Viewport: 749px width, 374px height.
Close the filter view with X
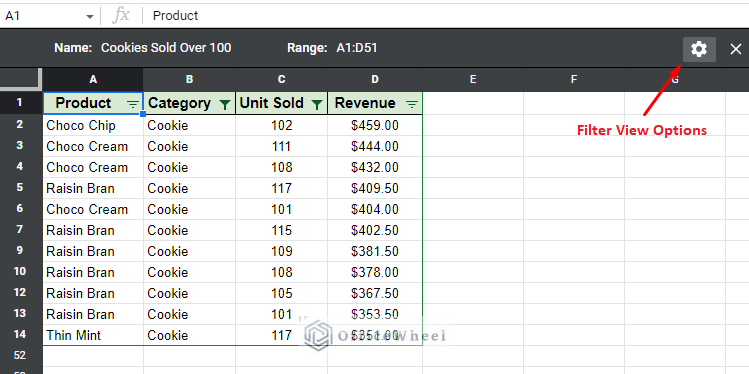coord(736,49)
